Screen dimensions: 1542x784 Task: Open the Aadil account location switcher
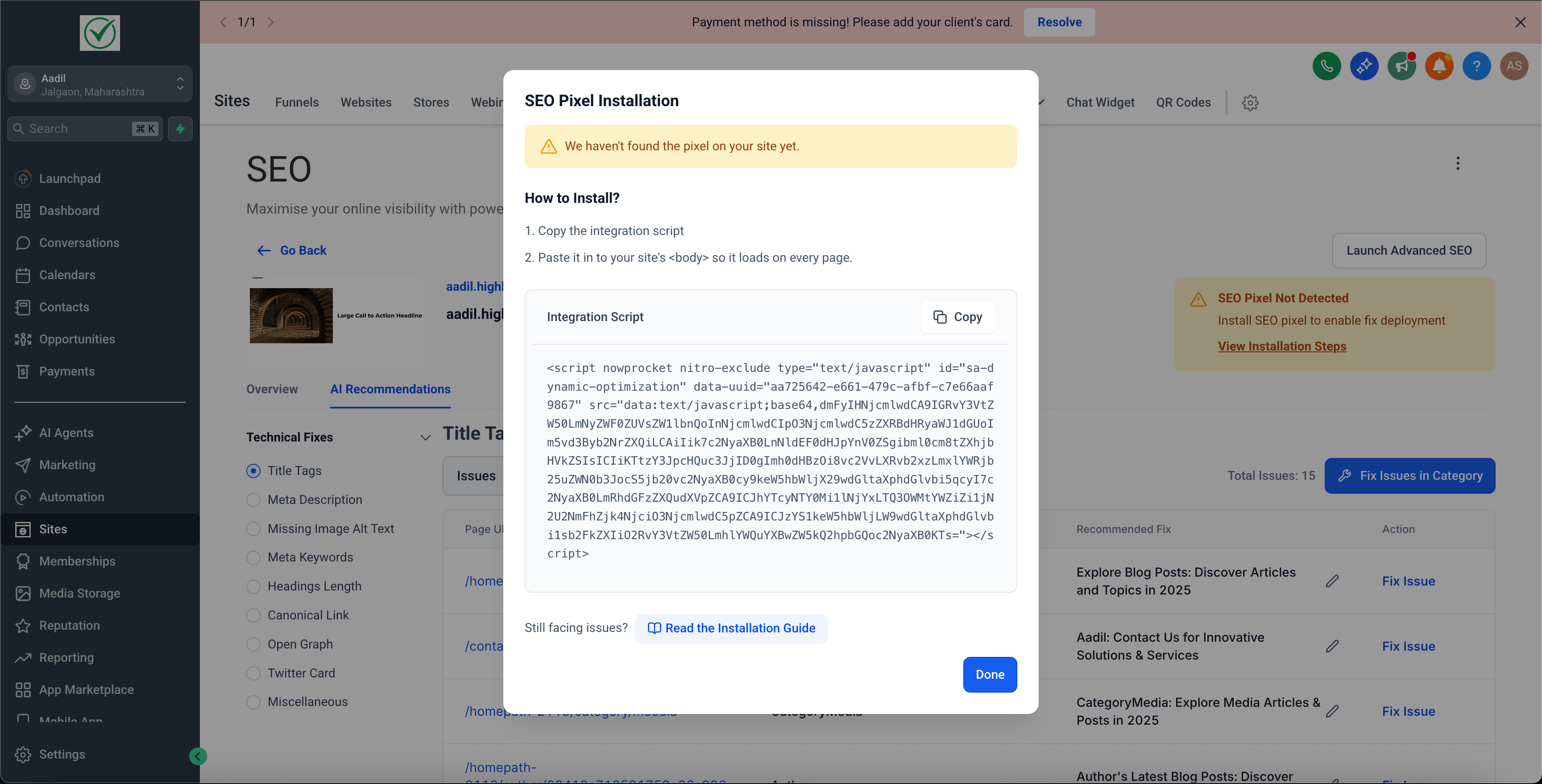coord(99,84)
